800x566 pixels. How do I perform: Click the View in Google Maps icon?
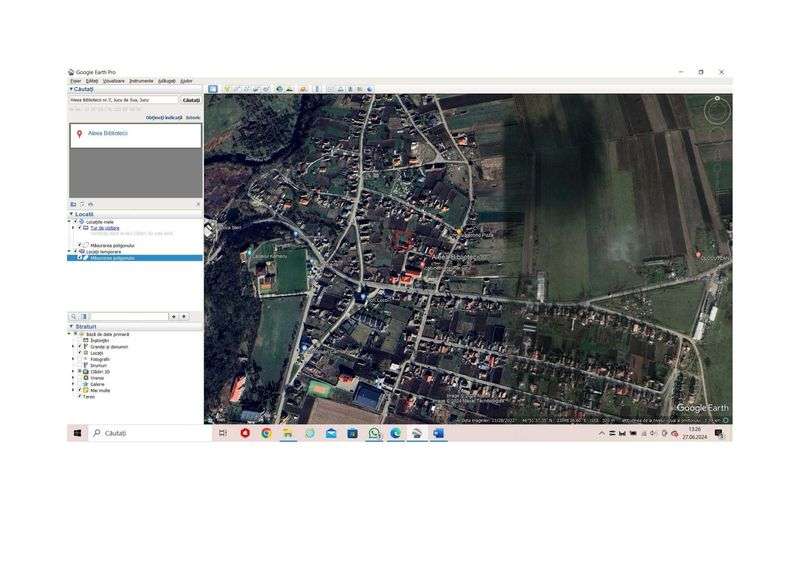pyautogui.click(x=360, y=89)
